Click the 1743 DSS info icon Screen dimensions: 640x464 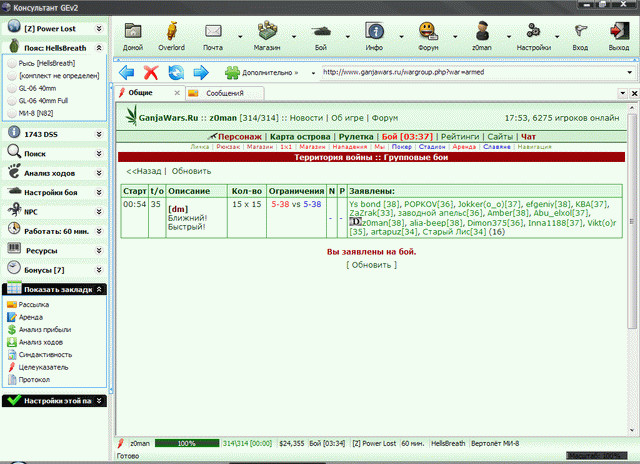[14, 132]
